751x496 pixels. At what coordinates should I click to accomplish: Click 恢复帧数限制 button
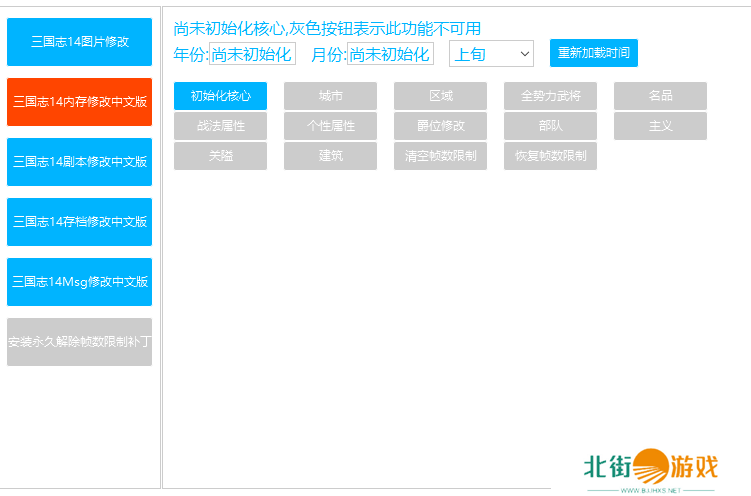point(550,156)
